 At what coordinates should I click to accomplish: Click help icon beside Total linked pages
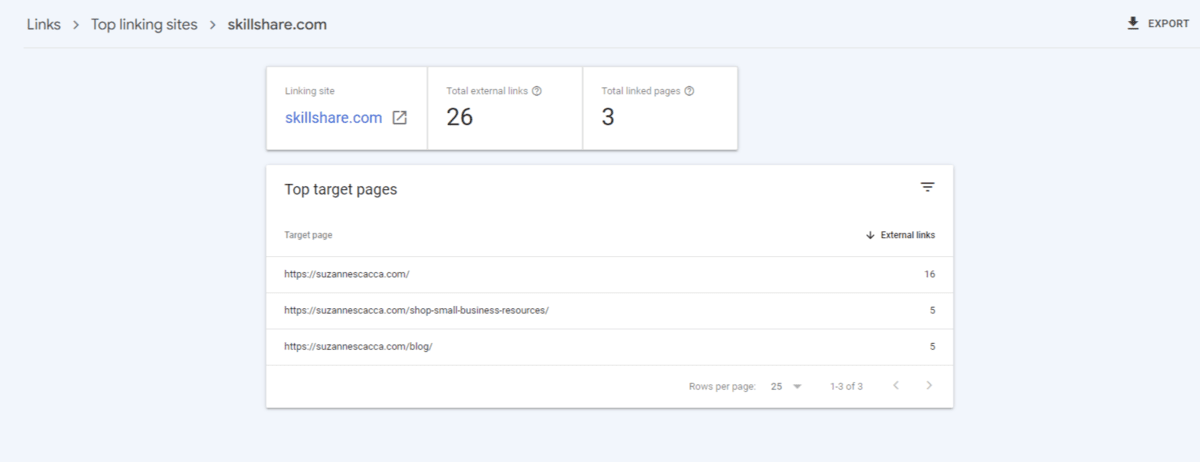point(689,91)
